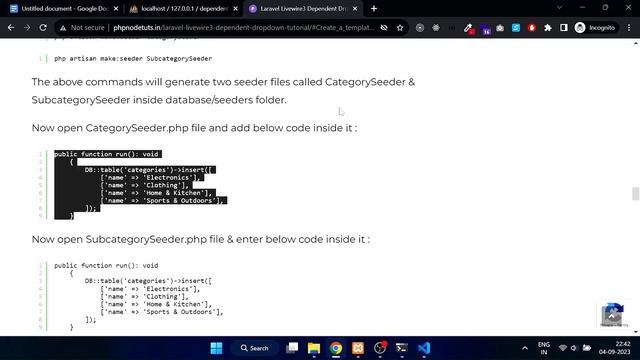
Task: Open the volume speaker tray icon
Action: 574,348
